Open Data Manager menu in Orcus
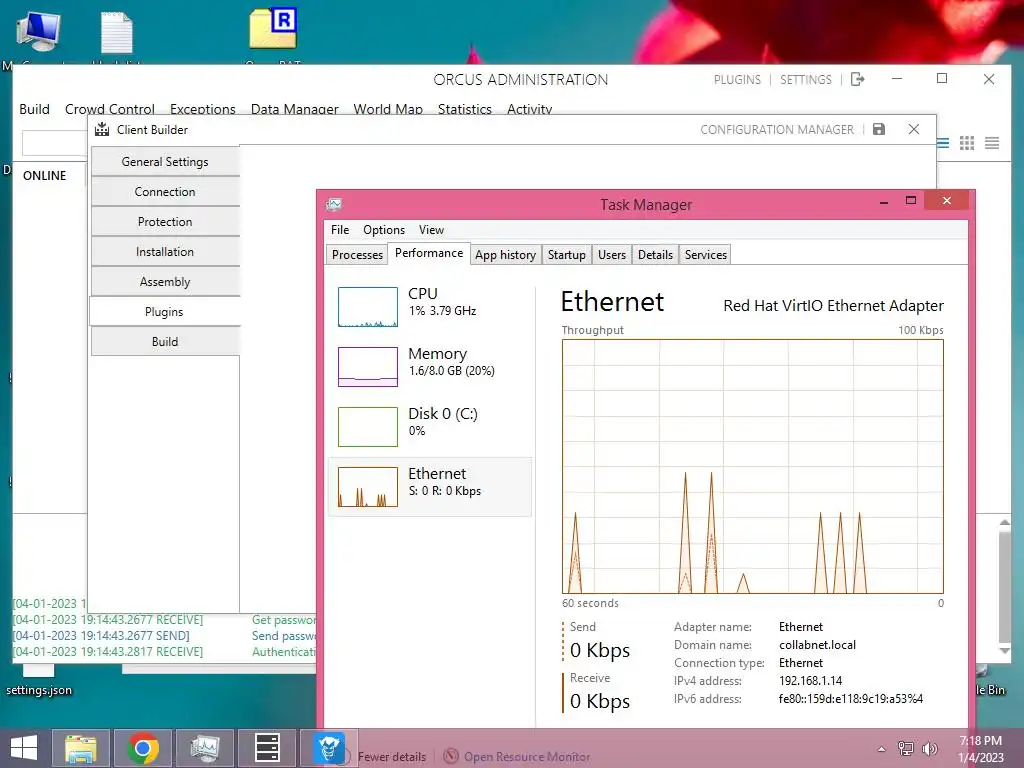This screenshot has height=768, width=1024. pos(295,109)
